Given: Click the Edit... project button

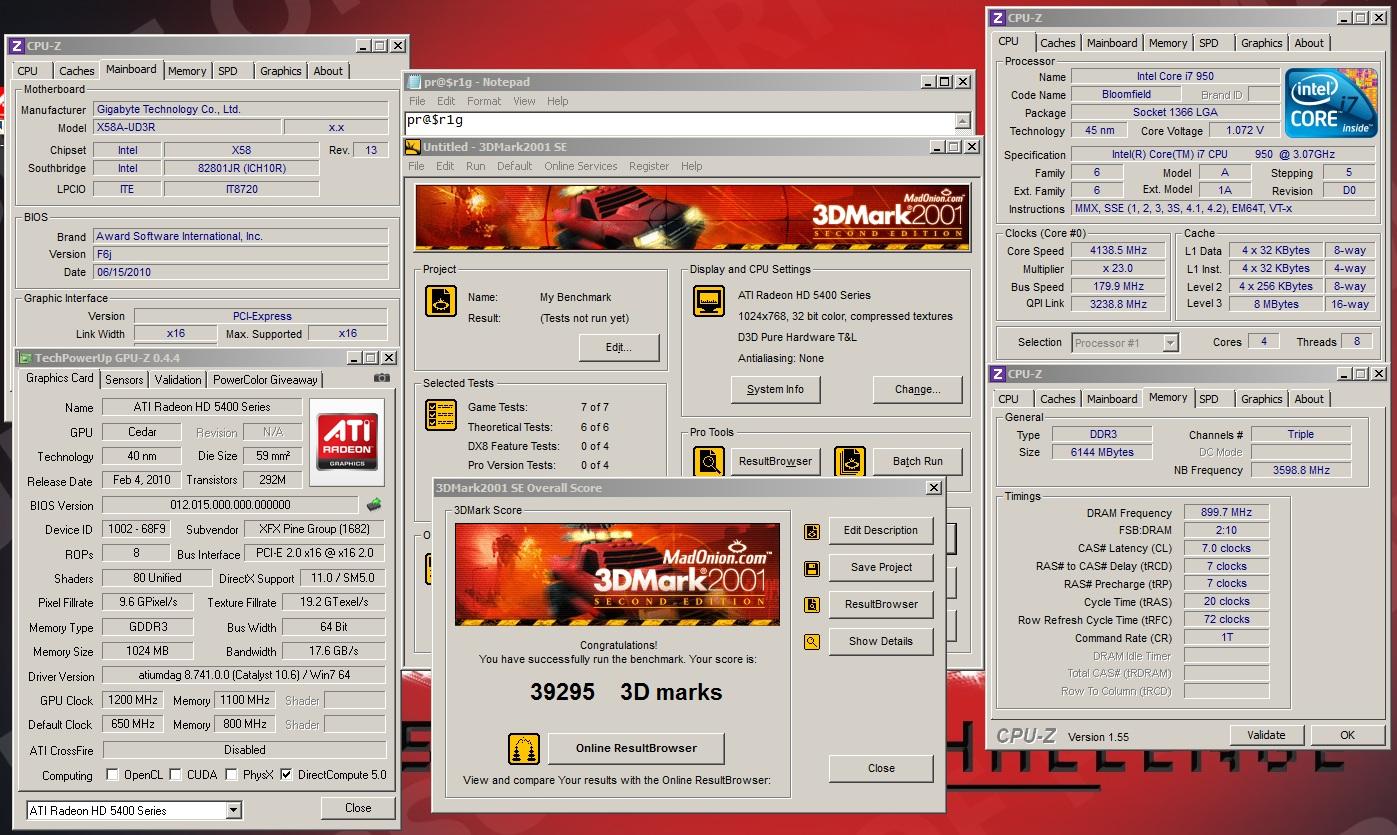Looking at the screenshot, I should (619, 347).
